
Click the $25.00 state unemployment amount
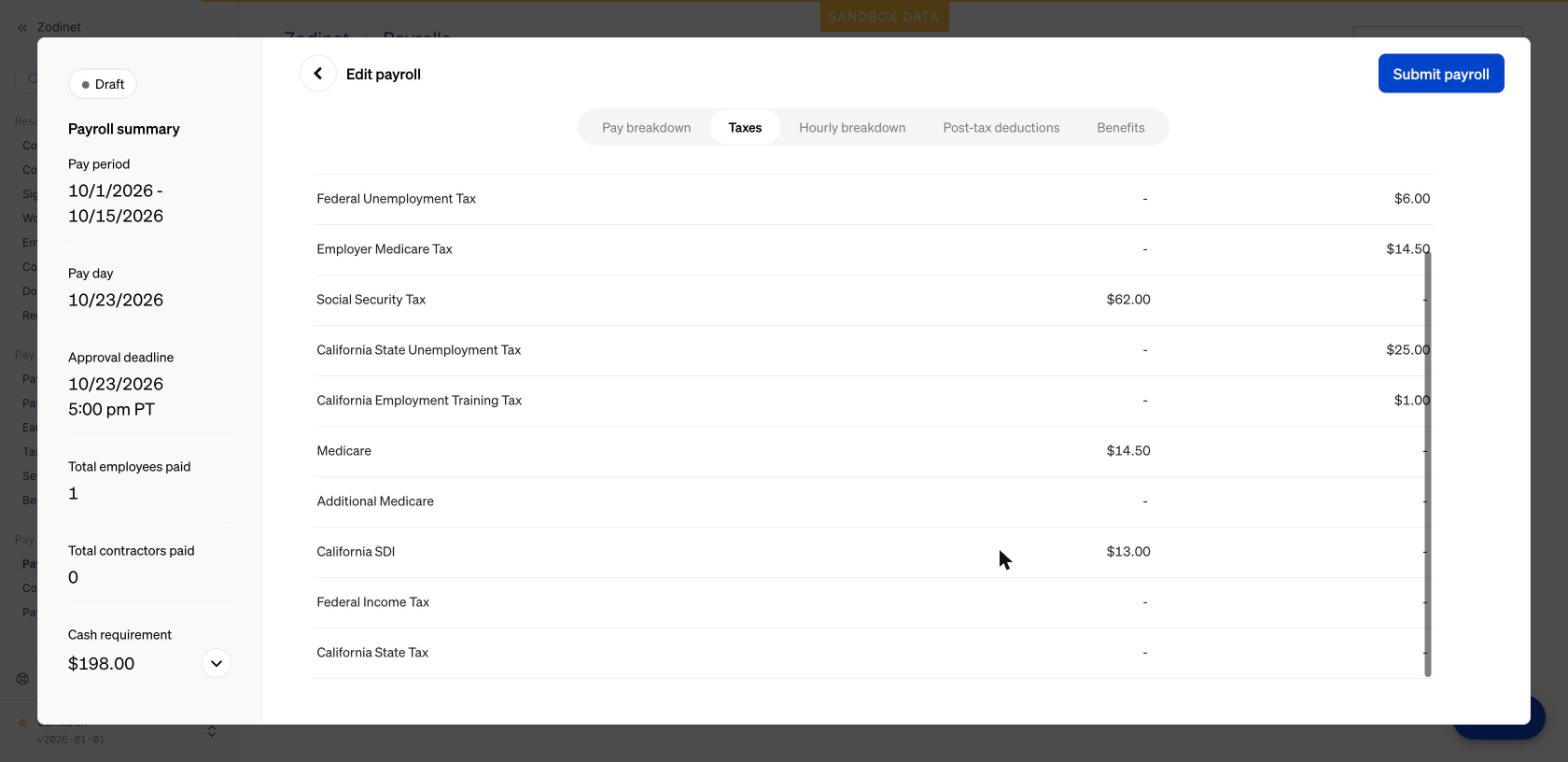pos(1408,350)
